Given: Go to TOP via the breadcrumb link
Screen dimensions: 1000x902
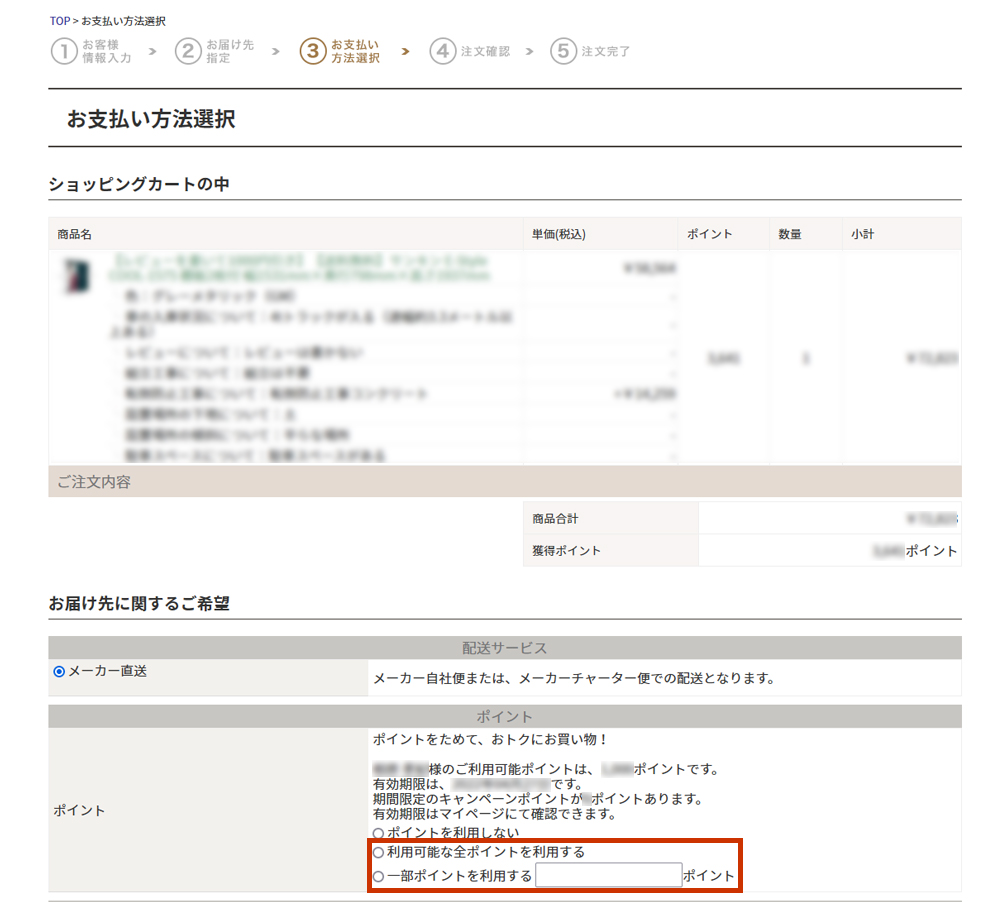Looking at the screenshot, I should tap(59, 21).
